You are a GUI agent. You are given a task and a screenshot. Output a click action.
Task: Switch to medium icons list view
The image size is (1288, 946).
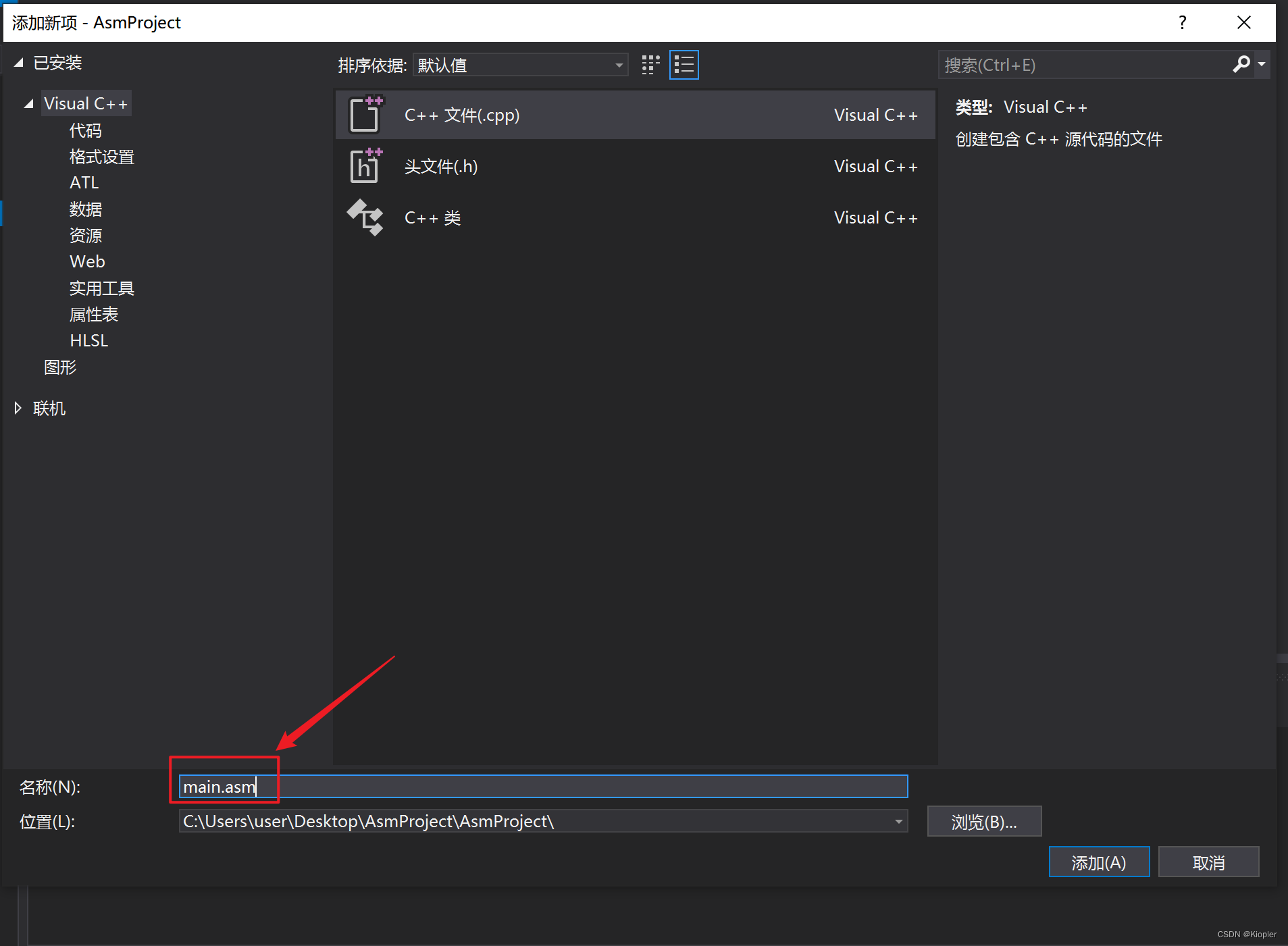(x=684, y=65)
